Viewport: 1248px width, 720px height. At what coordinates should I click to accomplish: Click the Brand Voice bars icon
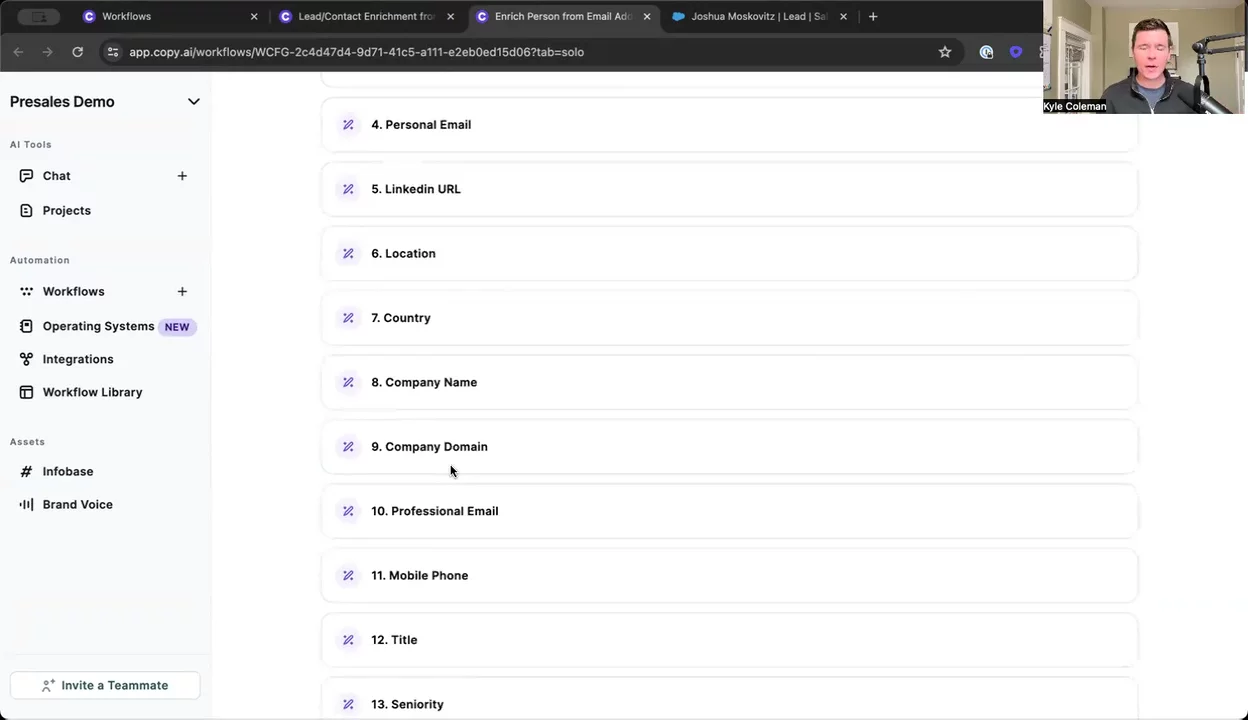click(x=27, y=505)
